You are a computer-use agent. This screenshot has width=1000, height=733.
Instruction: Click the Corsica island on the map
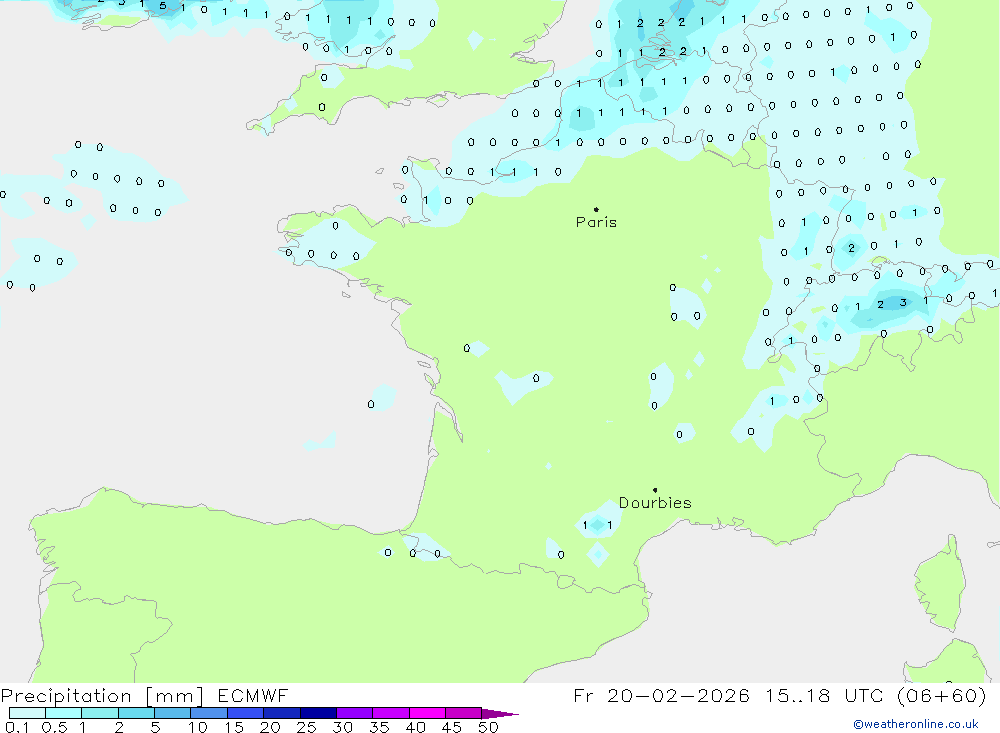click(x=941, y=584)
